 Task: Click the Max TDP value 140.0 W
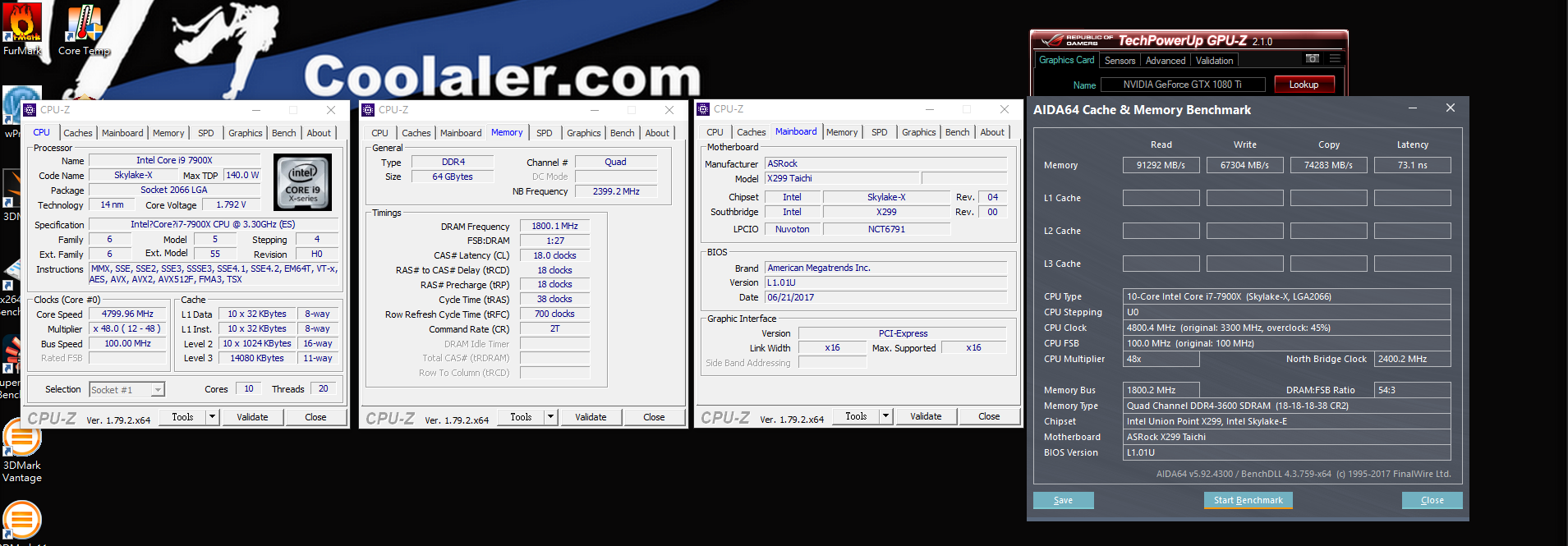(x=242, y=175)
